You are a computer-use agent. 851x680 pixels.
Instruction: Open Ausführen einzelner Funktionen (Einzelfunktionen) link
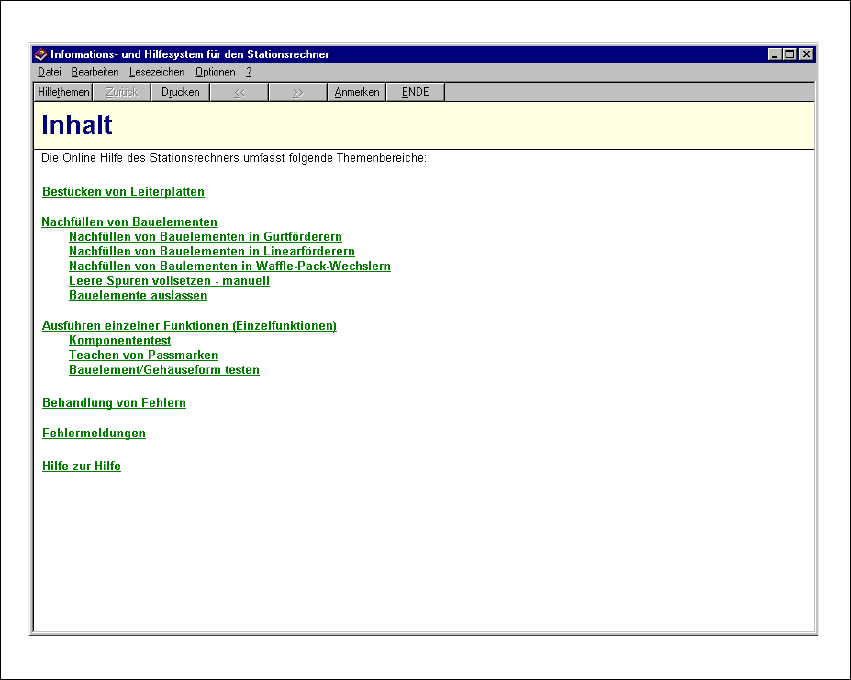pos(189,326)
